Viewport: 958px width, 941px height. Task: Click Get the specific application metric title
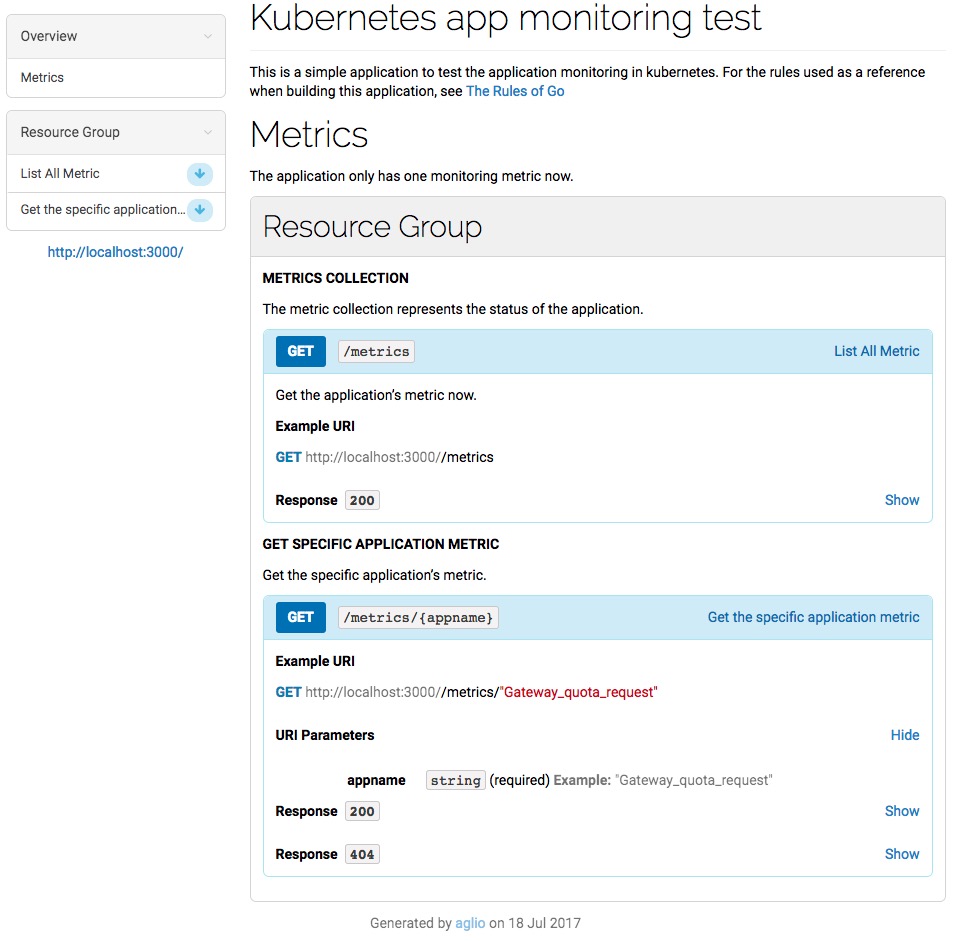813,617
